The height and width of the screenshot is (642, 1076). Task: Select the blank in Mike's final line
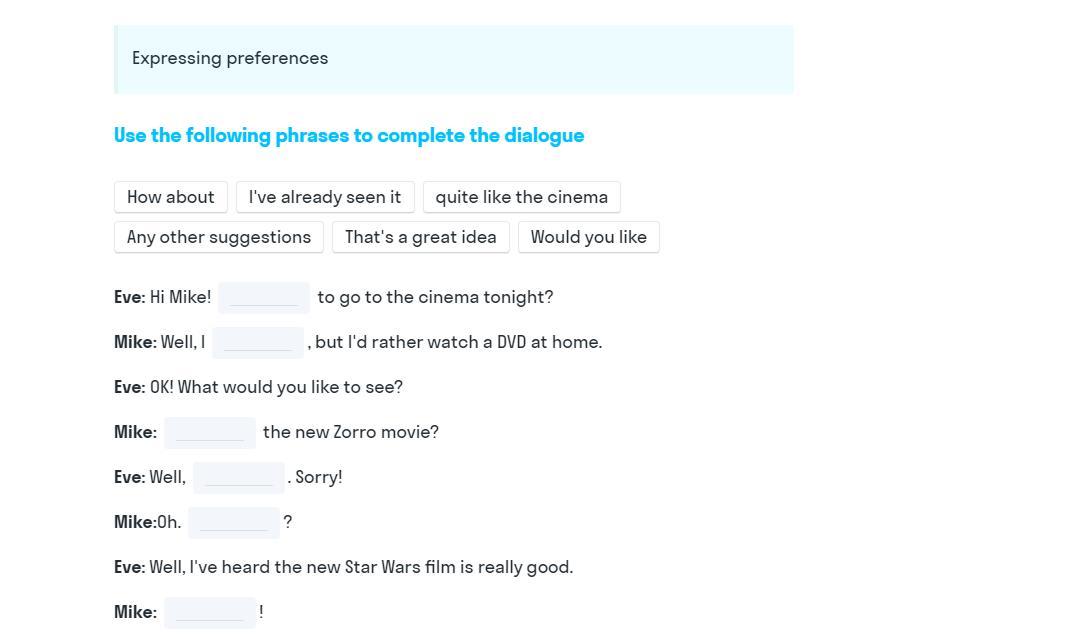[x=210, y=613]
